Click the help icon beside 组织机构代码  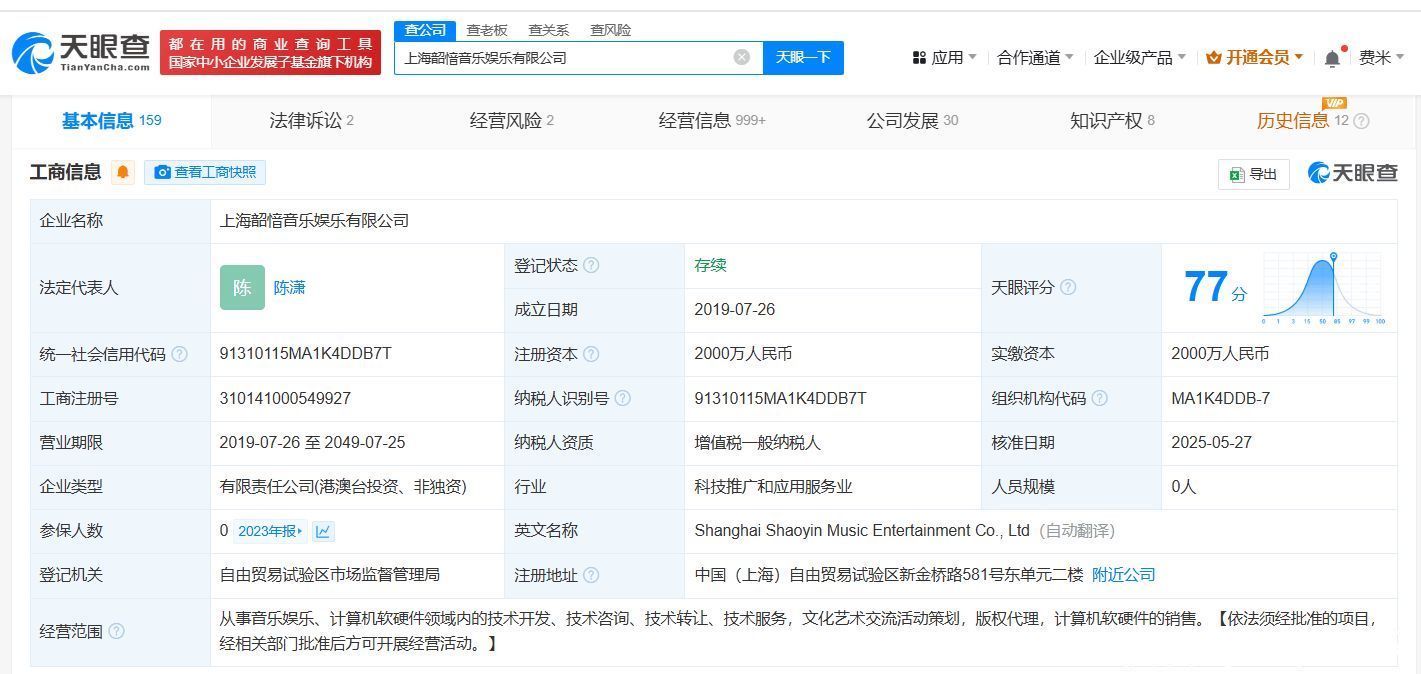[1099, 398]
